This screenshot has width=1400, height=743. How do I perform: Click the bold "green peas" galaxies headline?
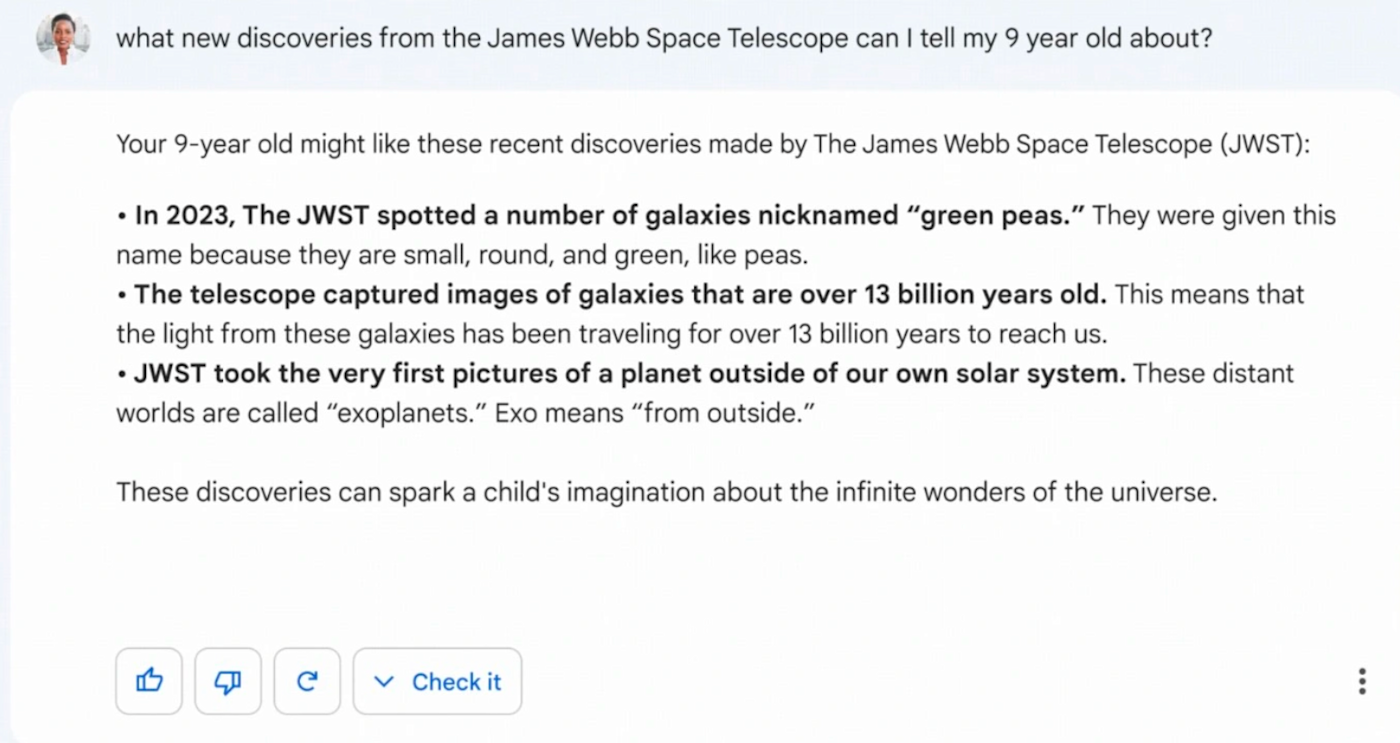coord(610,216)
